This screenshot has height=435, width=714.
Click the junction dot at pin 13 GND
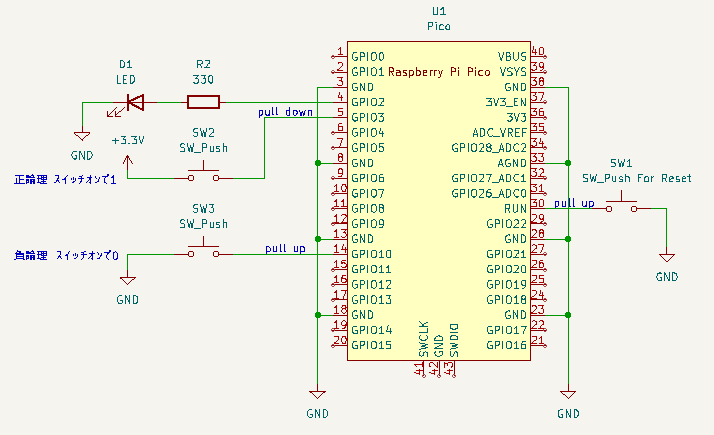click(x=318, y=239)
